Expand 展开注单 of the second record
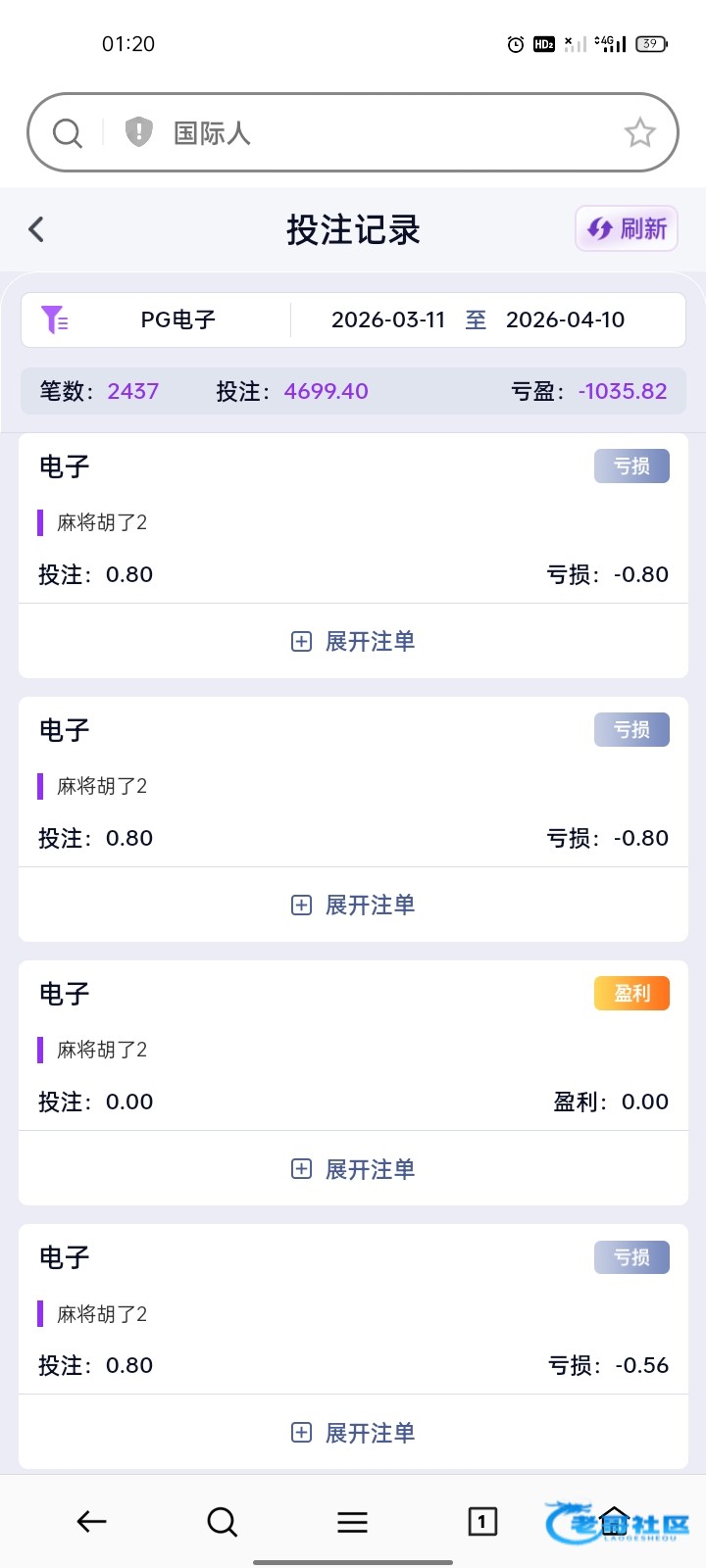This screenshot has height=1568, width=706. tap(353, 905)
